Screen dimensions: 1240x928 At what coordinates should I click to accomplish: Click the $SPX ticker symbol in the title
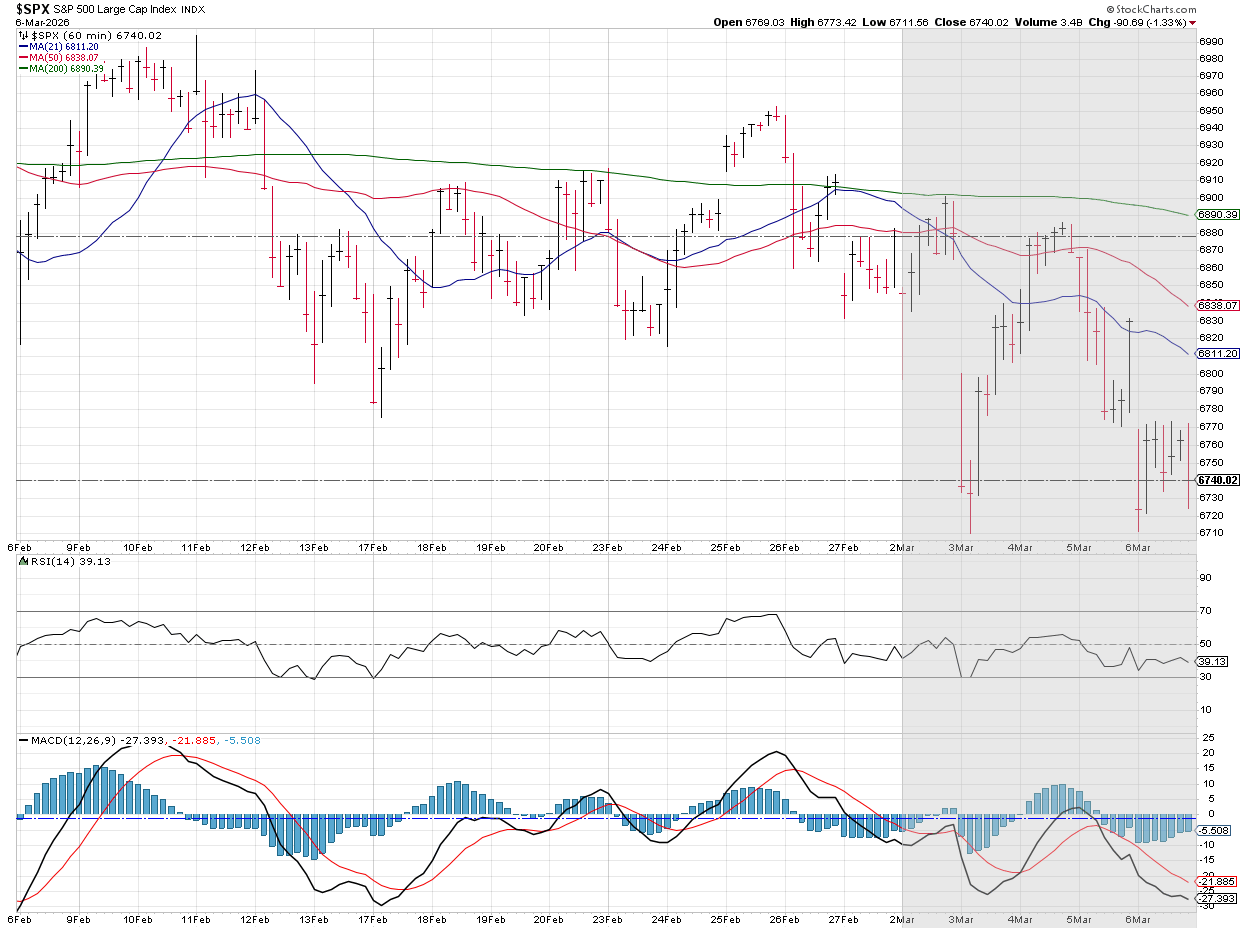click(35, 9)
